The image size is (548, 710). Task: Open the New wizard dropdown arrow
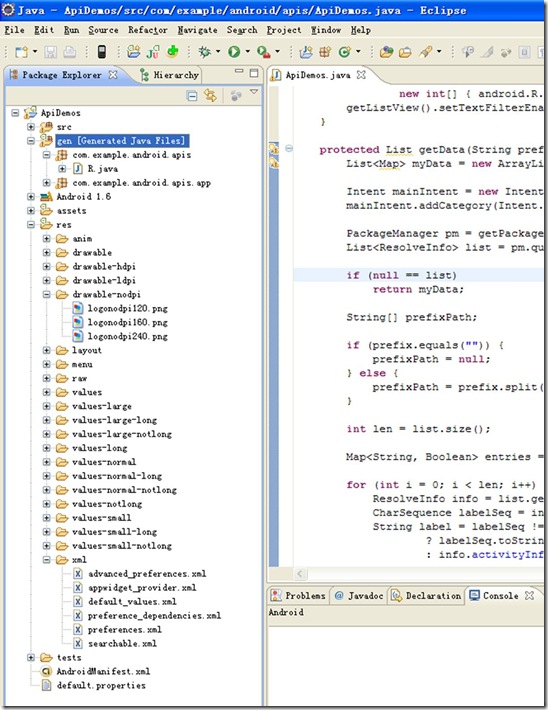35,52
